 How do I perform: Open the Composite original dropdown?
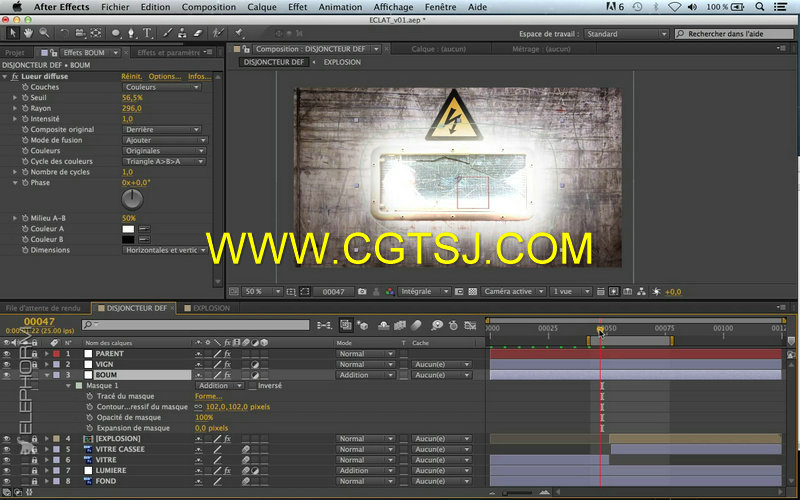tap(162, 130)
